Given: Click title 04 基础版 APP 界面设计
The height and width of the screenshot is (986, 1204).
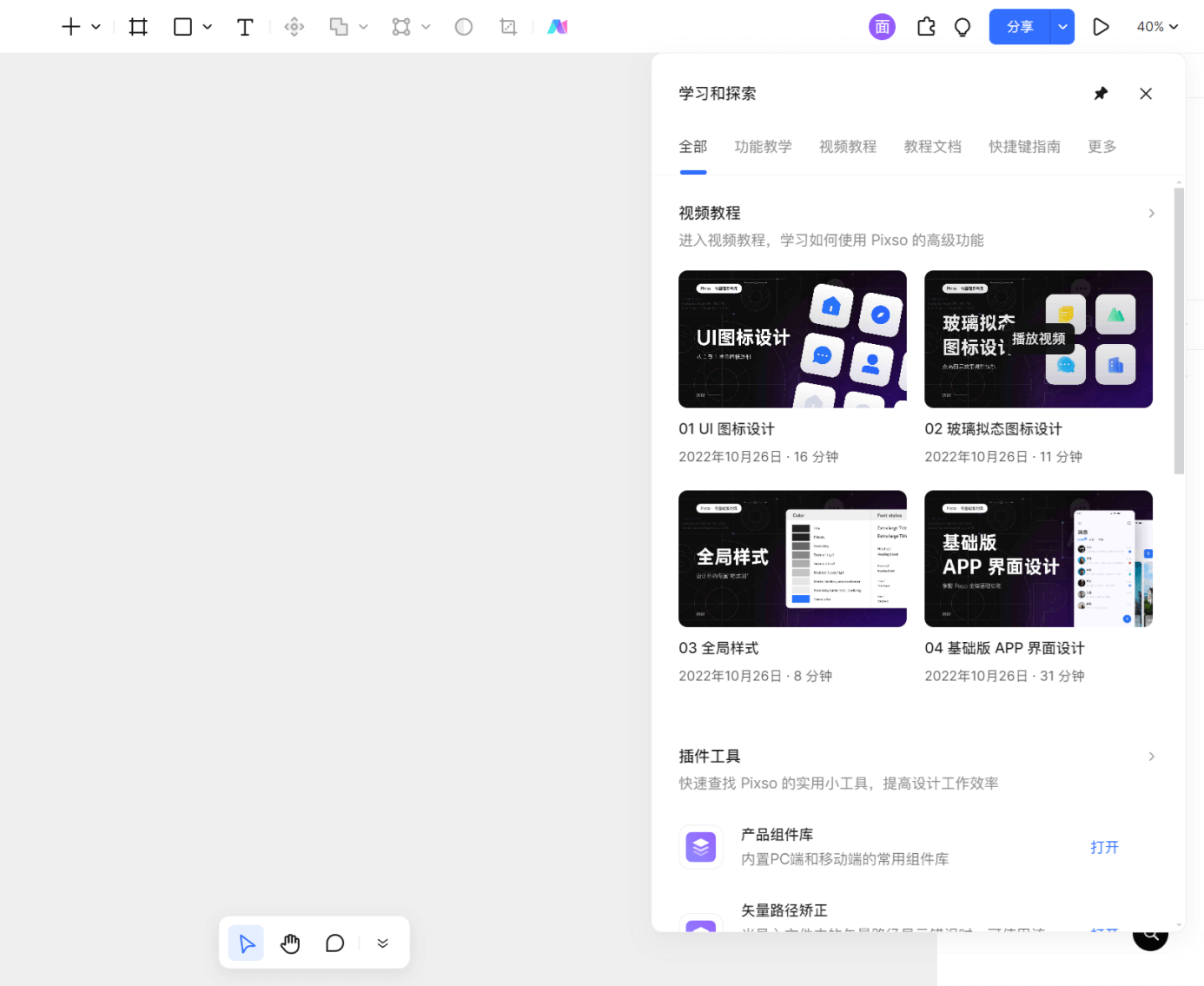Looking at the screenshot, I should click(x=1004, y=648).
